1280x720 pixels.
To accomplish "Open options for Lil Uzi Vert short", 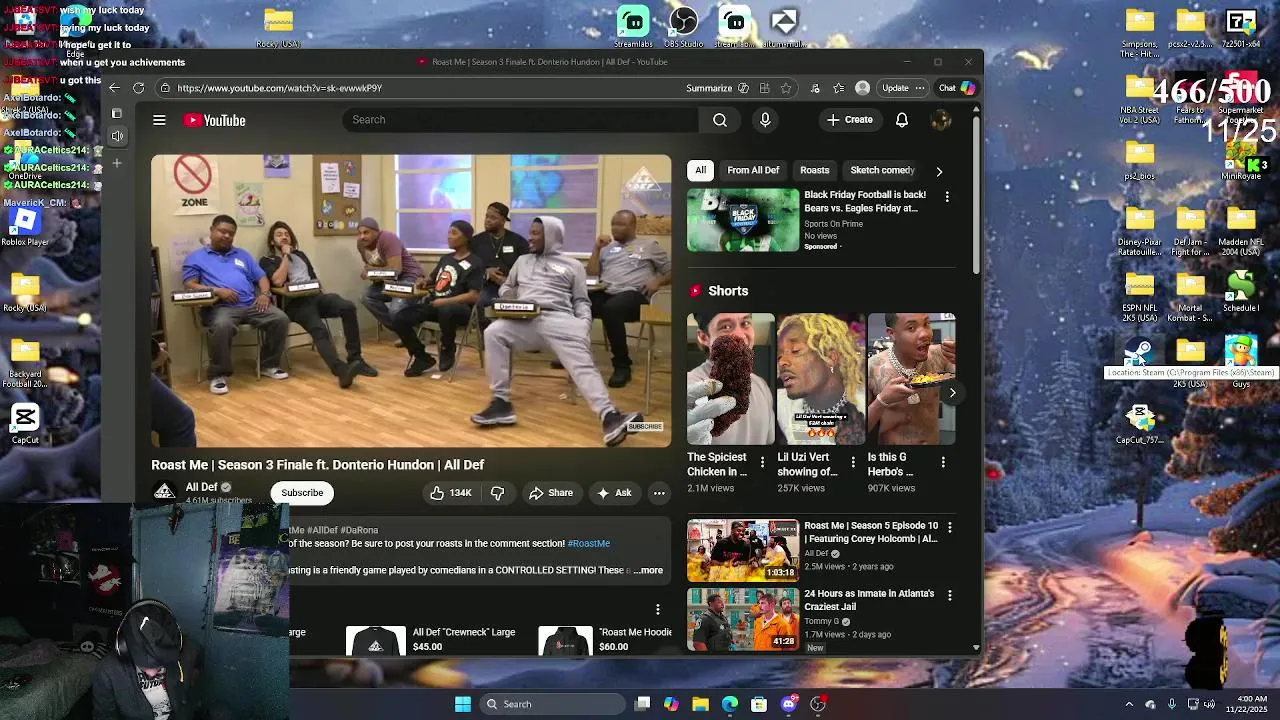I will (x=853, y=461).
